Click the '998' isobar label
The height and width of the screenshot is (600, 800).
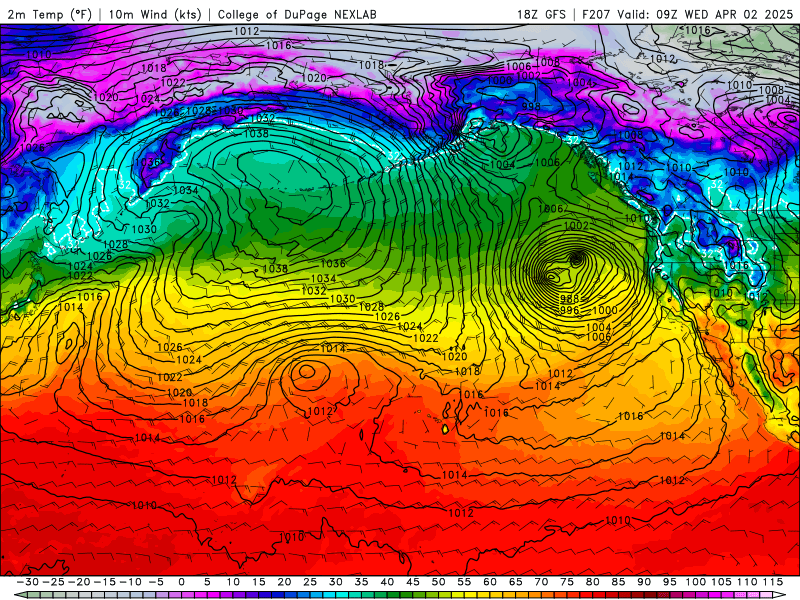tap(531, 106)
